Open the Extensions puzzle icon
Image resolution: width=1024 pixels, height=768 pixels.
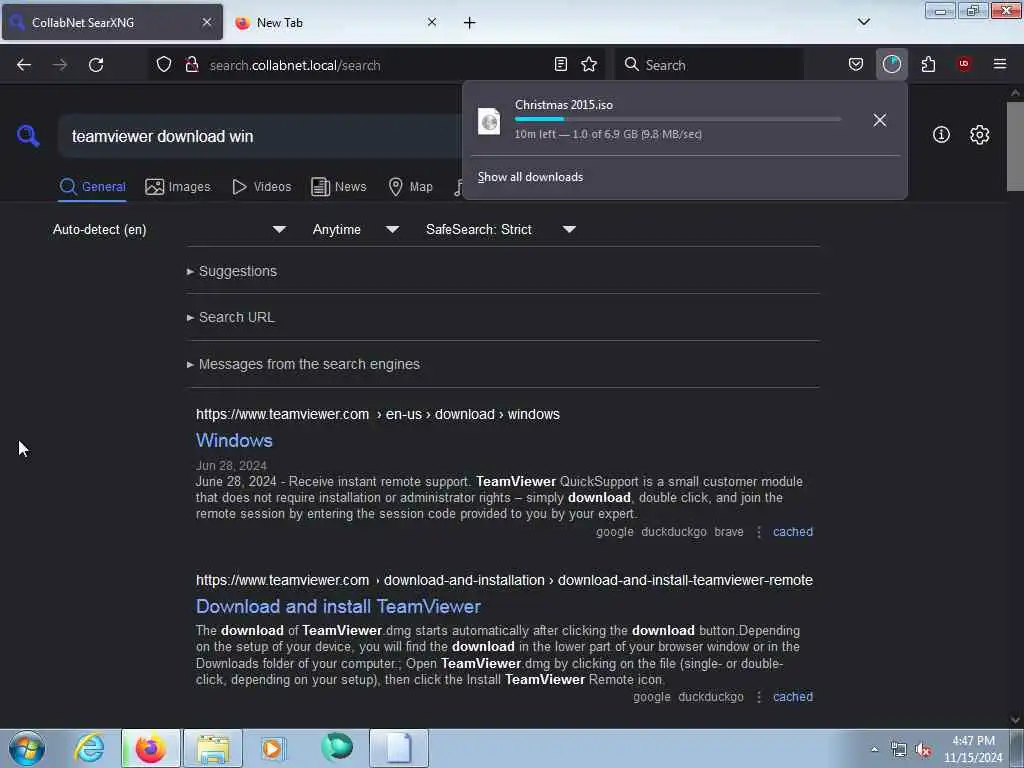point(928,64)
